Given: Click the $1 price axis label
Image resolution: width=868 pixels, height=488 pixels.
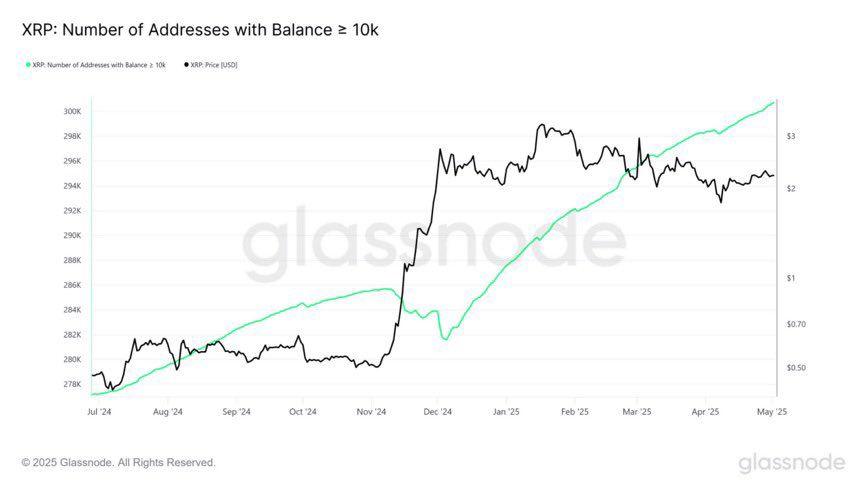Looking at the screenshot, I should coord(790,278).
